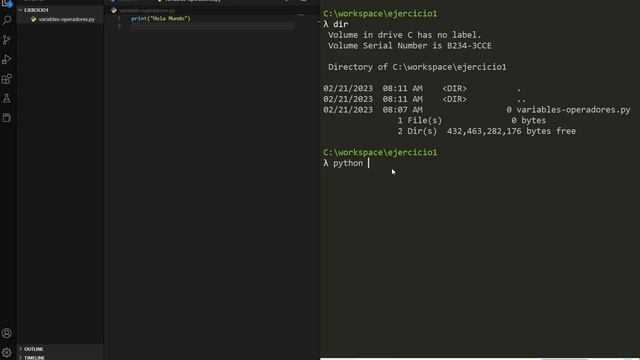Click variables-operadores.py in terminal dir listing
The height and width of the screenshot is (360, 640).
pos(573,109)
